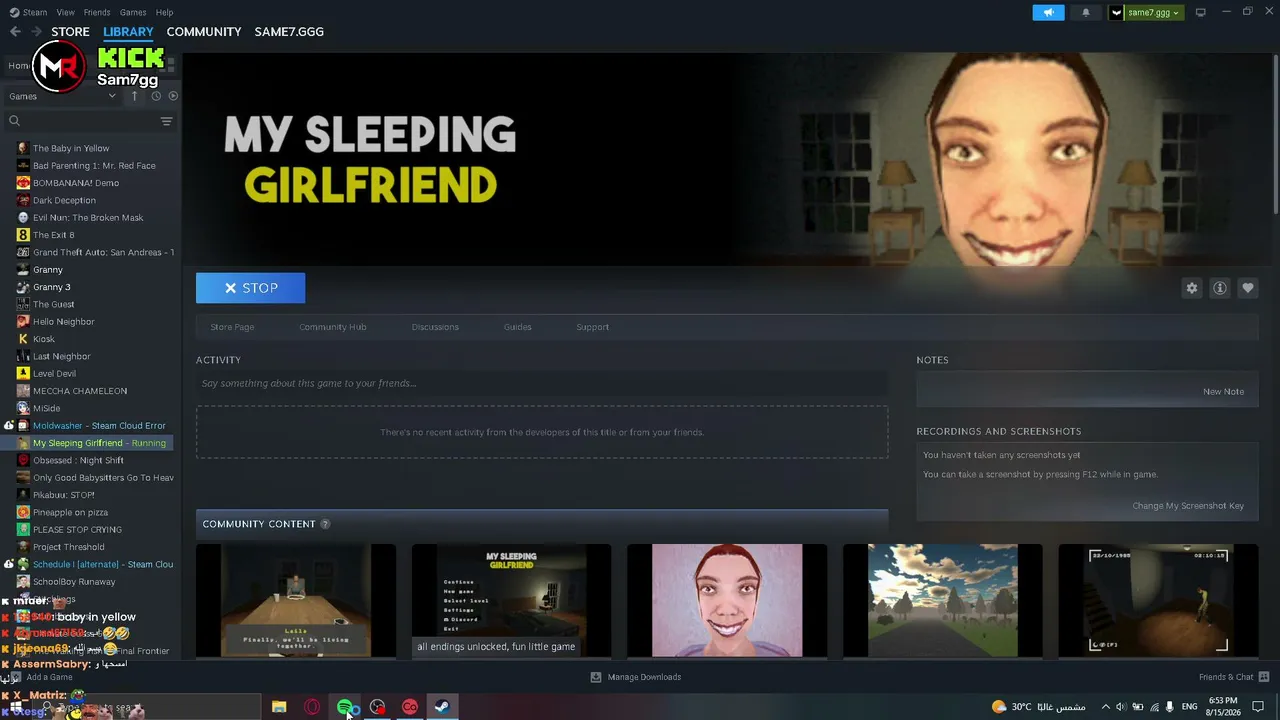
Task: Create a New Note
Action: (x=1224, y=392)
